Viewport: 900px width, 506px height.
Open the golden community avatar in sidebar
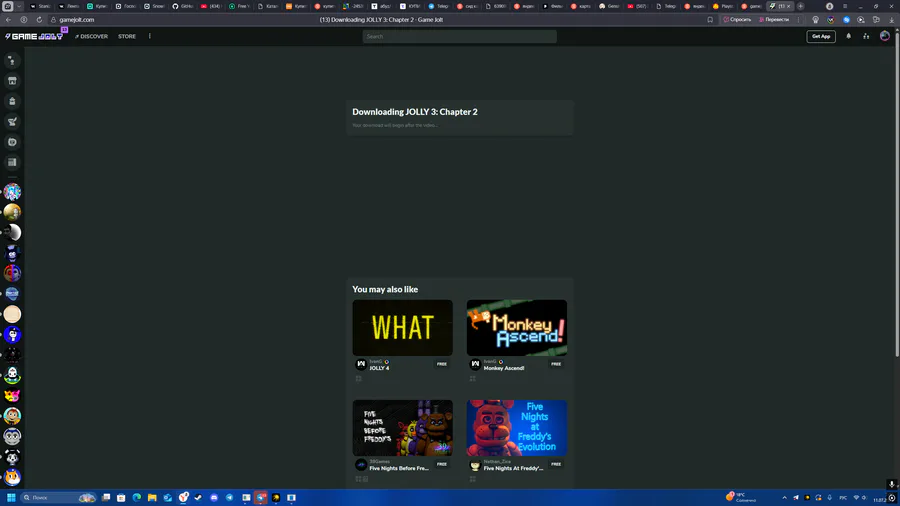(12, 212)
